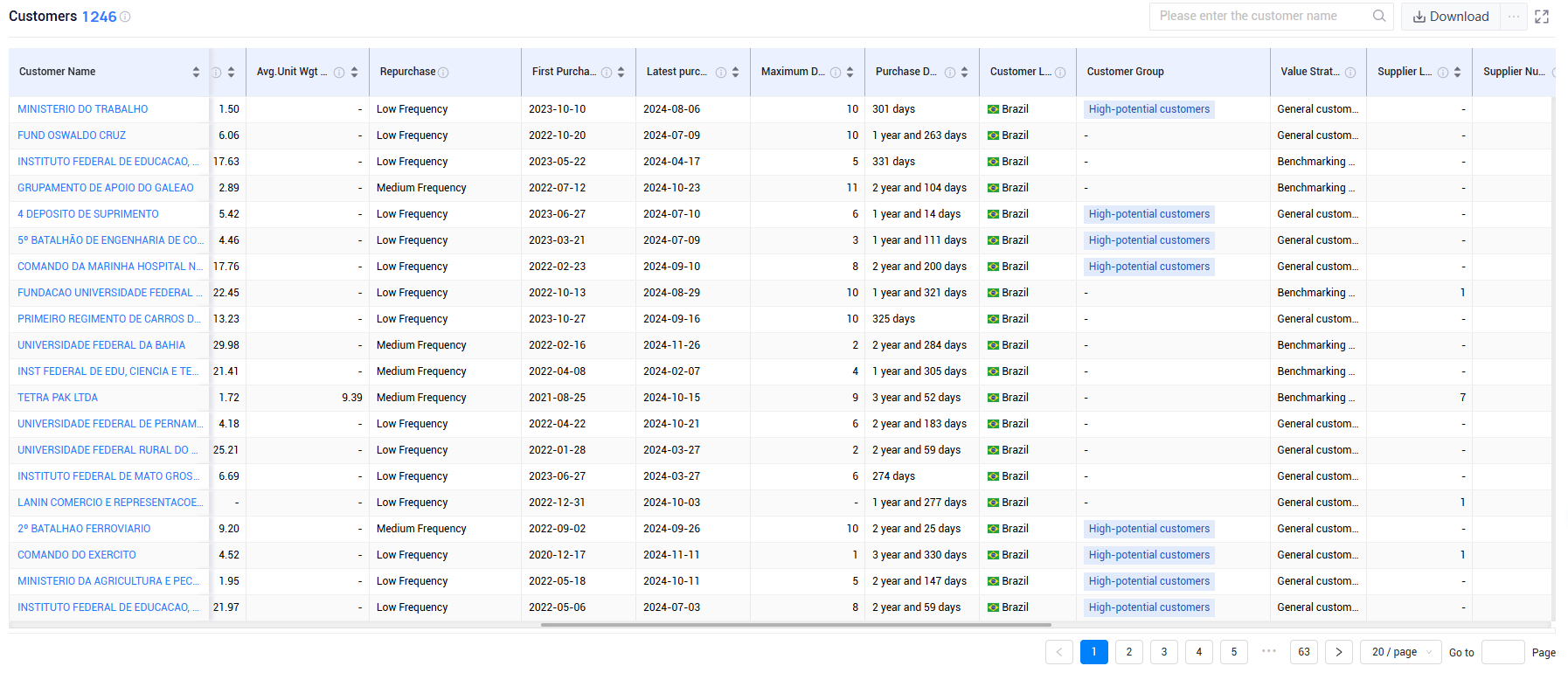Click the 9.39 value in TETRA PAK row
Viewport: 1568px width, 673px height.
(x=352, y=398)
